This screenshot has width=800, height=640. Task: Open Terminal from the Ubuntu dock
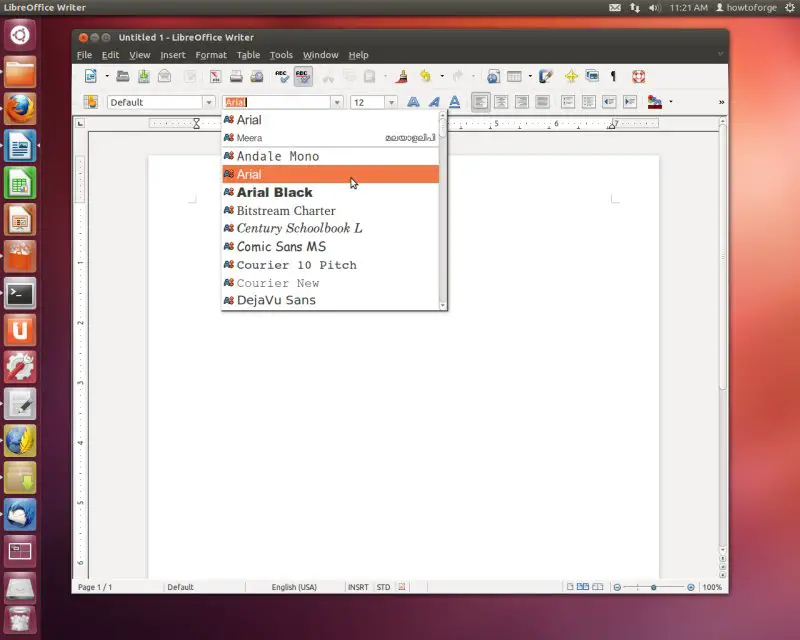tap(20, 293)
